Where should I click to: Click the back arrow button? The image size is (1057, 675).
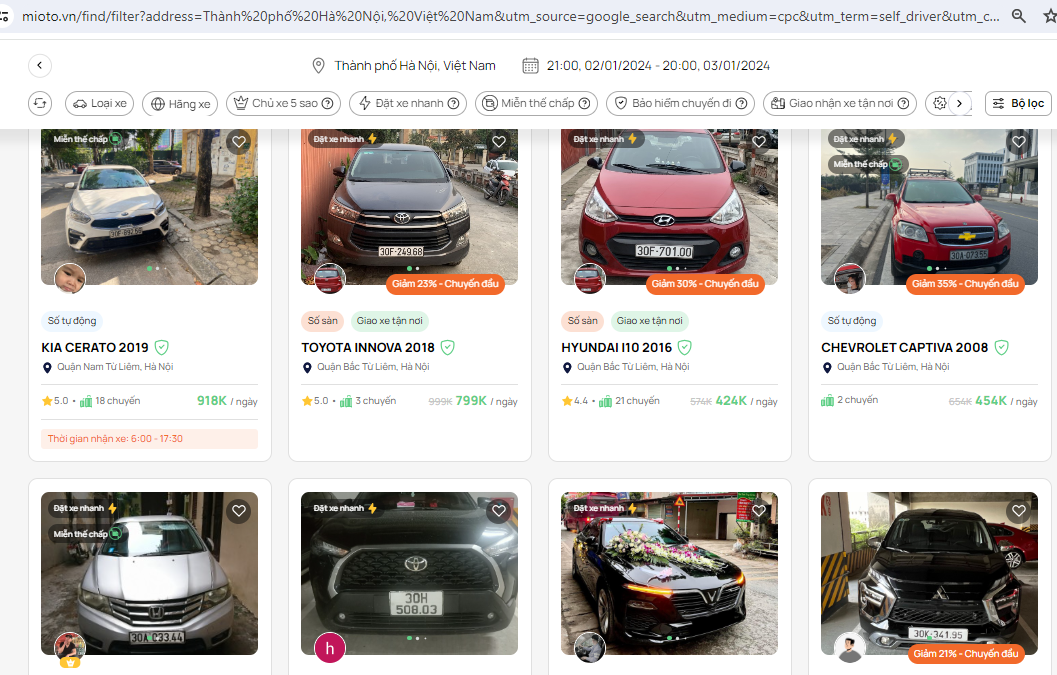pyautogui.click(x=40, y=66)
